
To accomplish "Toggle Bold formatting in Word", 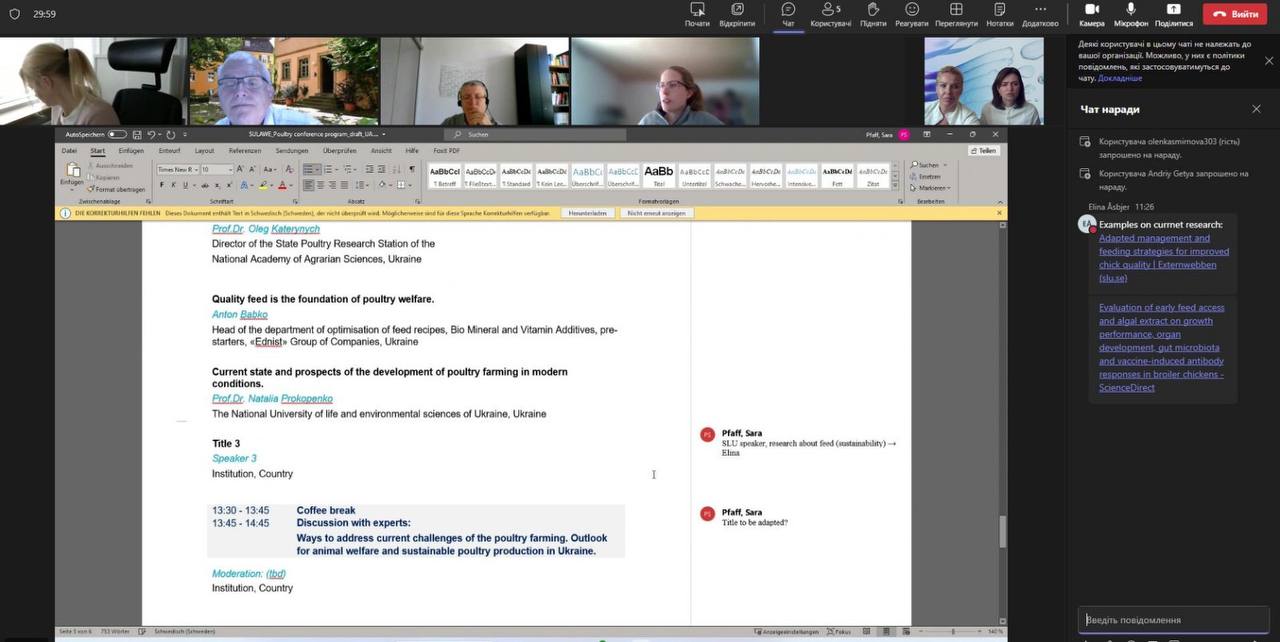I will (x=161, y=185).
